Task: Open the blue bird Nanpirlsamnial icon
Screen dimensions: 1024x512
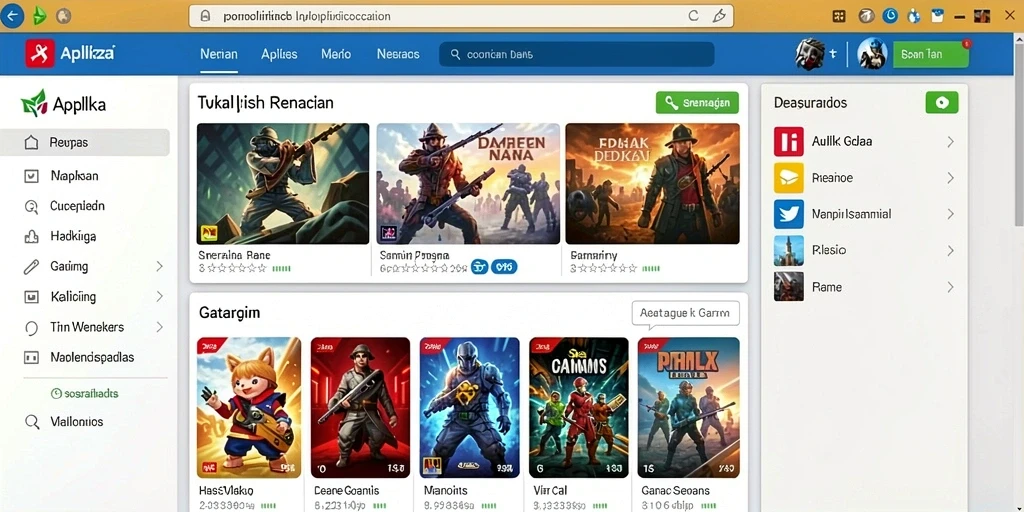Action: 788,214
